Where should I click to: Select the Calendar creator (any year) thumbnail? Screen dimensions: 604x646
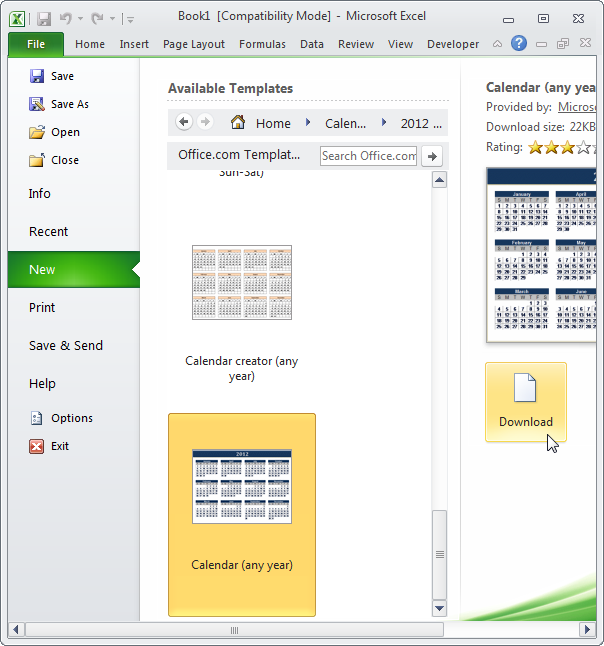click(x=242, y=283)
